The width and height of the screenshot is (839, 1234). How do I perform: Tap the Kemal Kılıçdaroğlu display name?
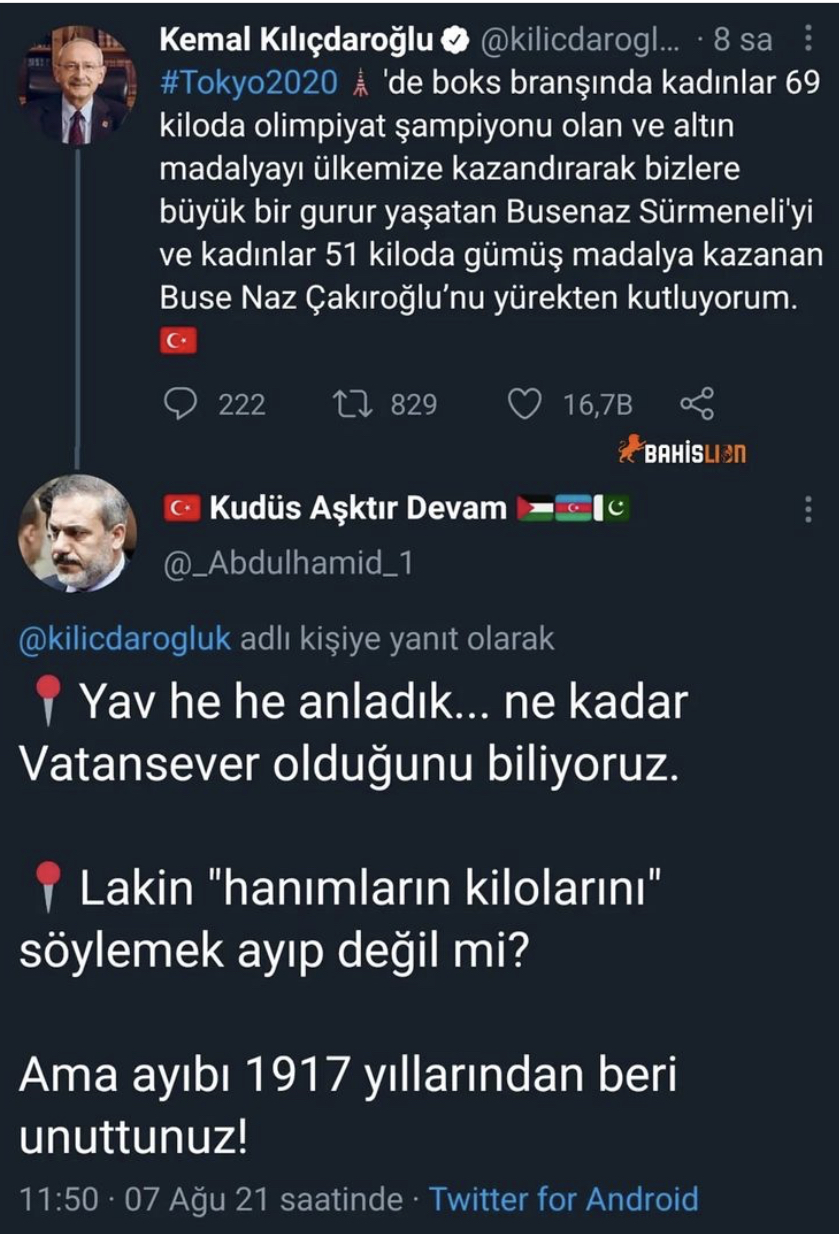[297, 41]
